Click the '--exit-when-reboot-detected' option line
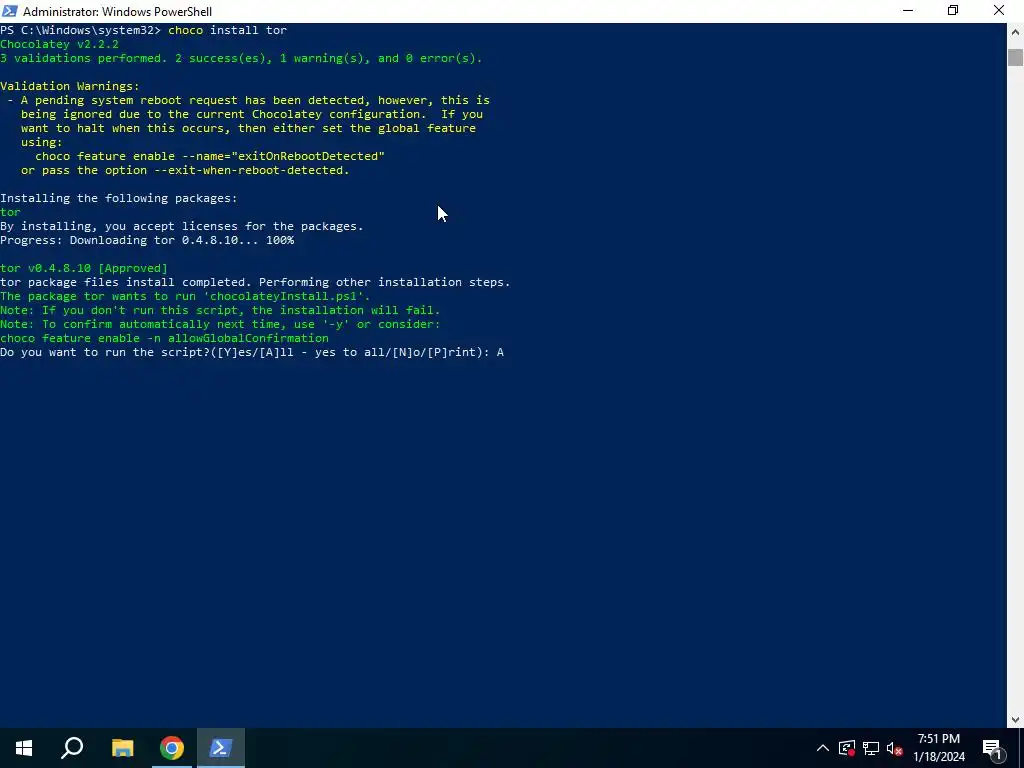This screenshot has height=768, width=1024. tap(185, 170)
